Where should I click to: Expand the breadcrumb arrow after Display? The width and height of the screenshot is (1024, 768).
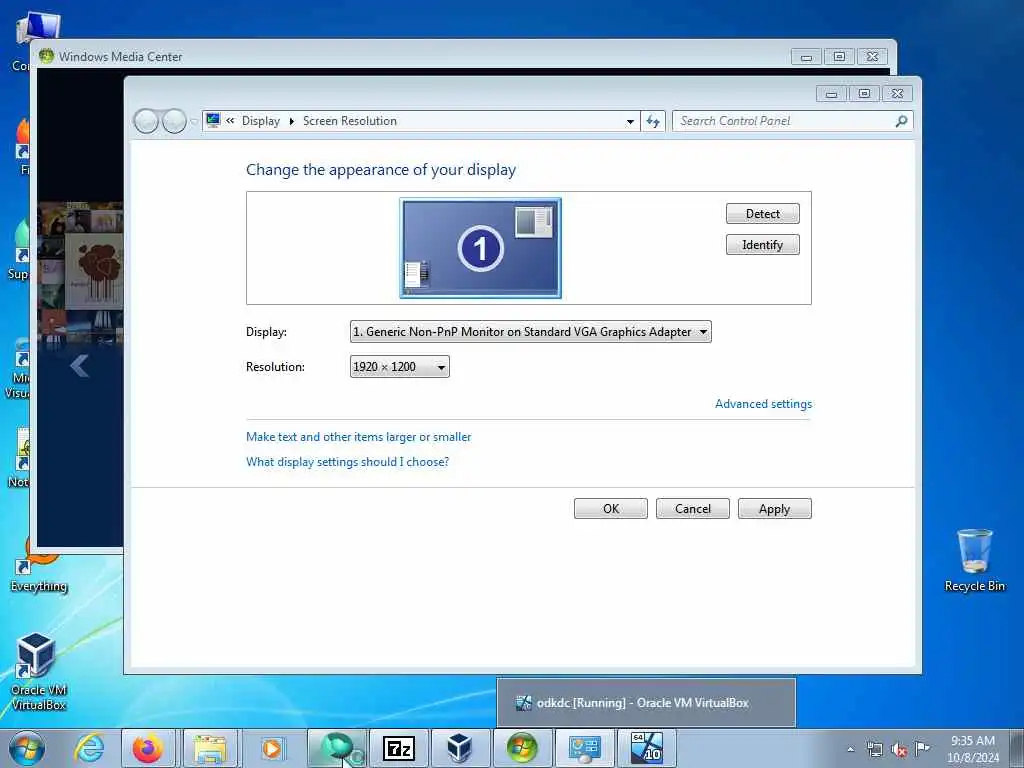click(x=292, y=121)
